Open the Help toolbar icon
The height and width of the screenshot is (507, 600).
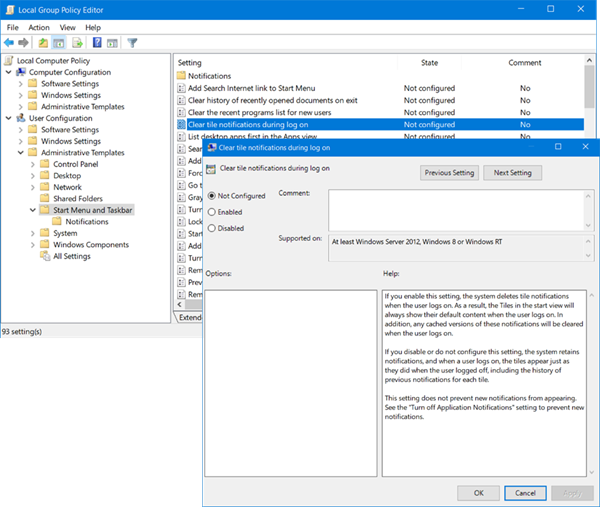[x=97, y=42]
